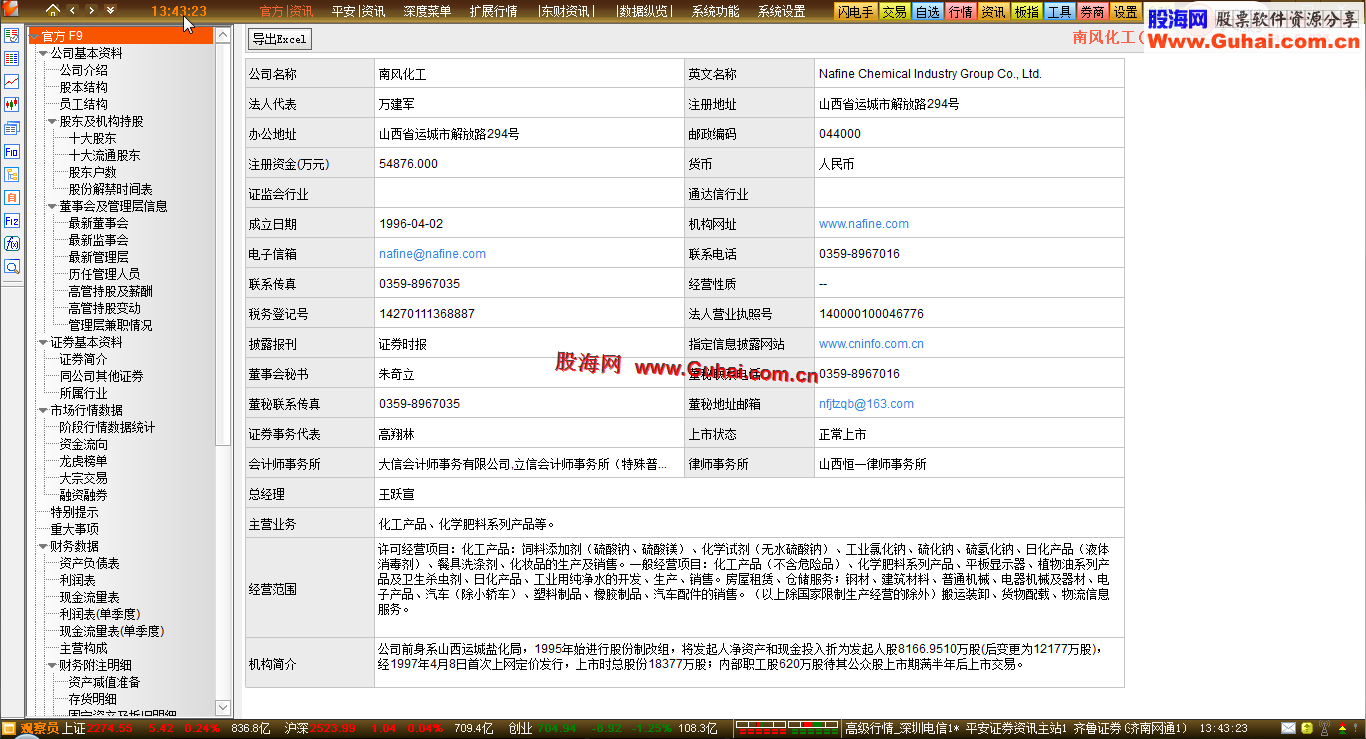Collapse the 市场行情数据 tree section
Image resolution: width=1366 pixels, height=739 pixels.
pyautogui.click(x=43, y=410)
